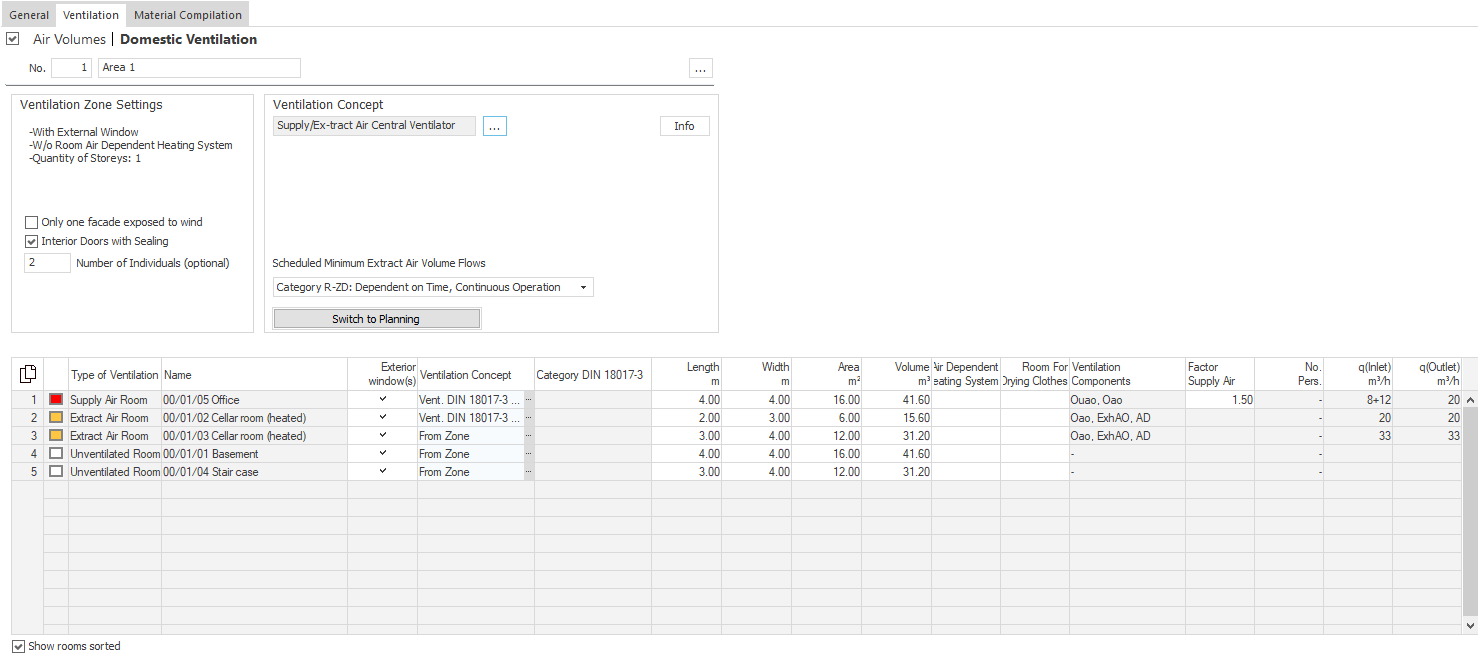Click the table scrollbar down arrow
The image size is (1478, 667).
[x=1470, y=625]
